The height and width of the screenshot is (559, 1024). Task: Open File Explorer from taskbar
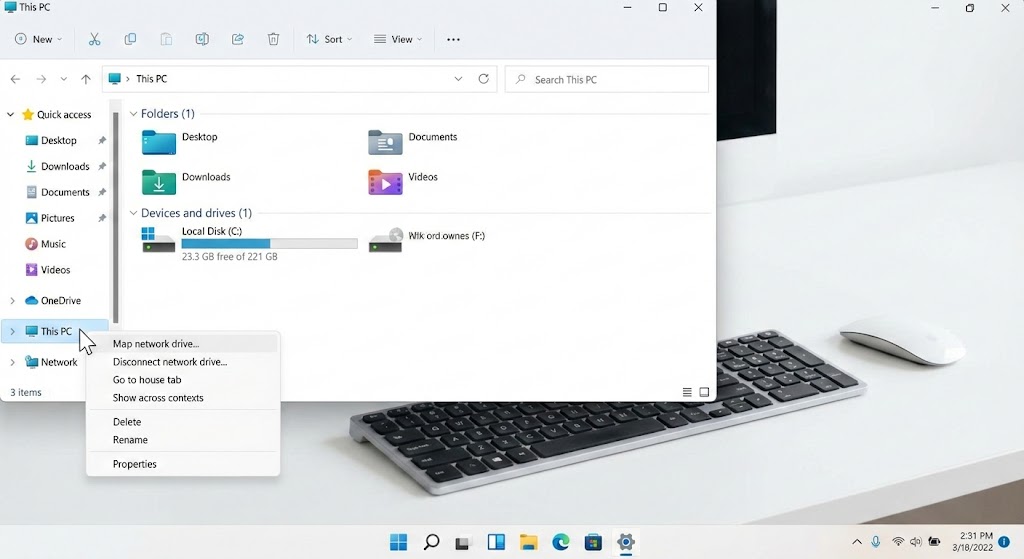[528, 541]
